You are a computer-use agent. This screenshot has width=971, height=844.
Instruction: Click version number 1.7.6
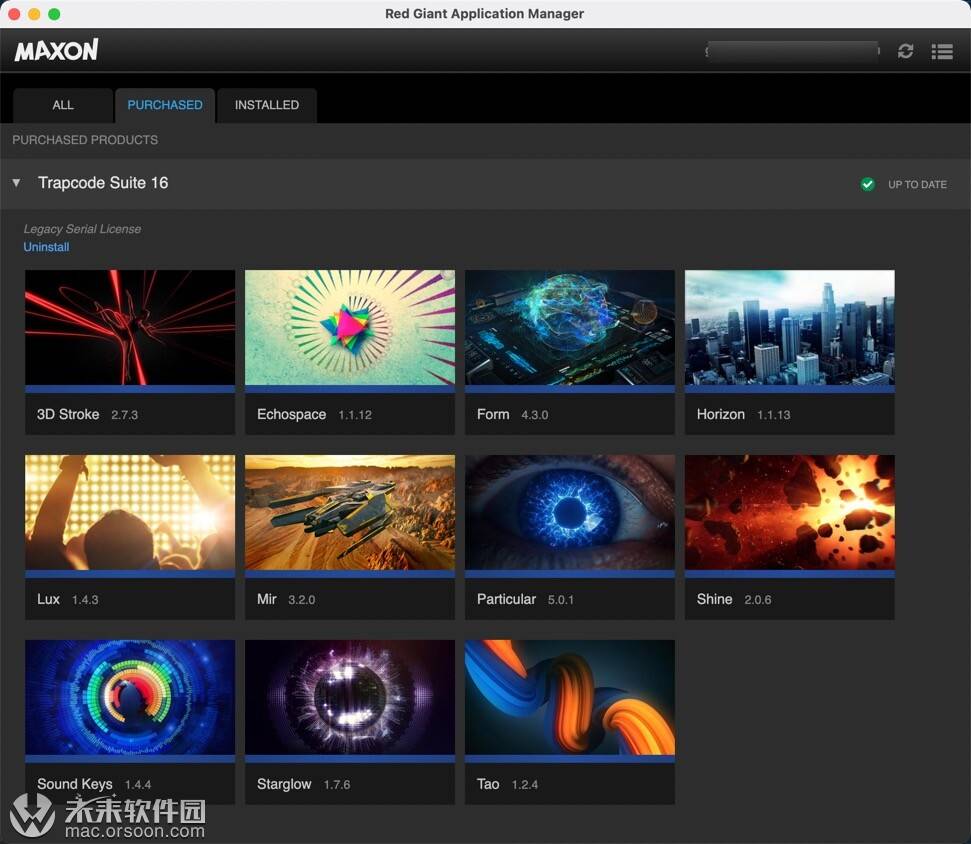(x=337, y=785)
